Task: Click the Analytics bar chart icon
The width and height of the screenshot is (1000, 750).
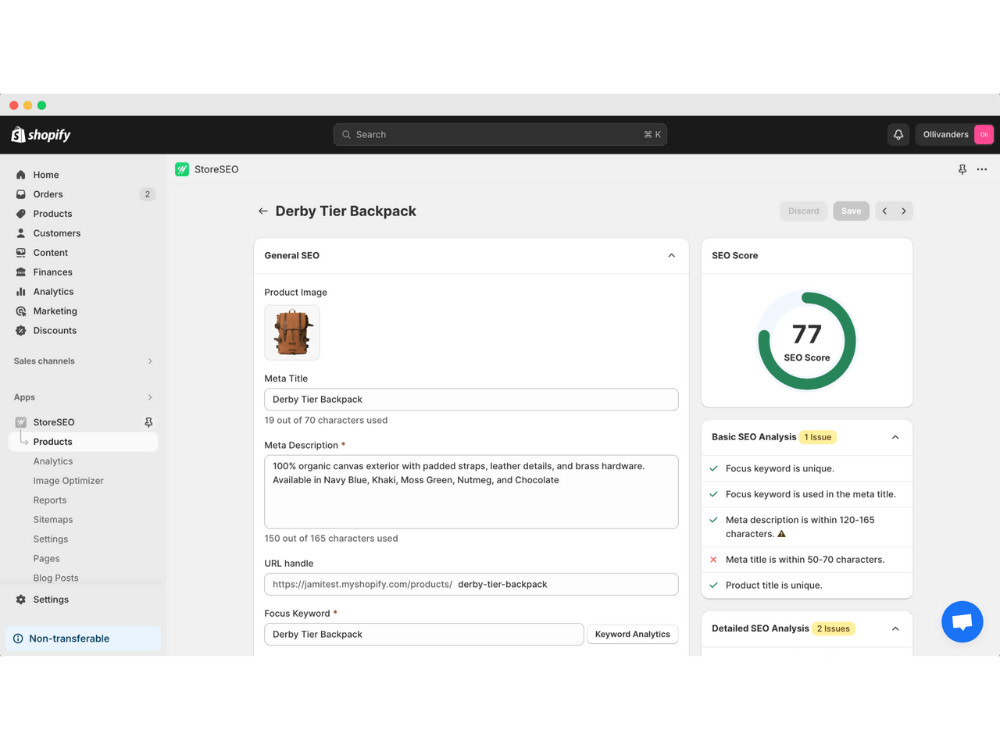Action: [21, 291]
